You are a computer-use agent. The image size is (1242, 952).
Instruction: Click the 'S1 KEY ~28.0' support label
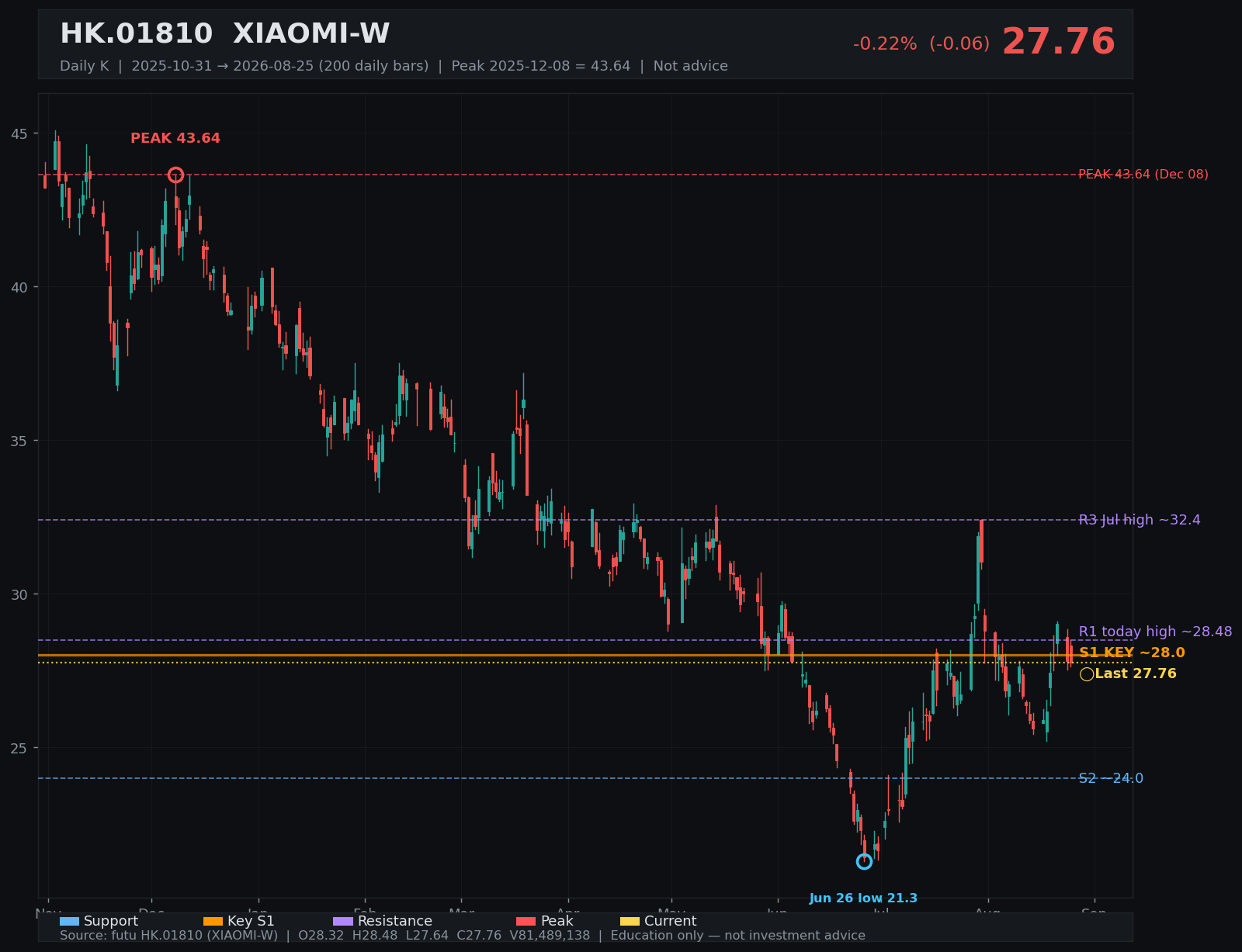[1132, 653]
